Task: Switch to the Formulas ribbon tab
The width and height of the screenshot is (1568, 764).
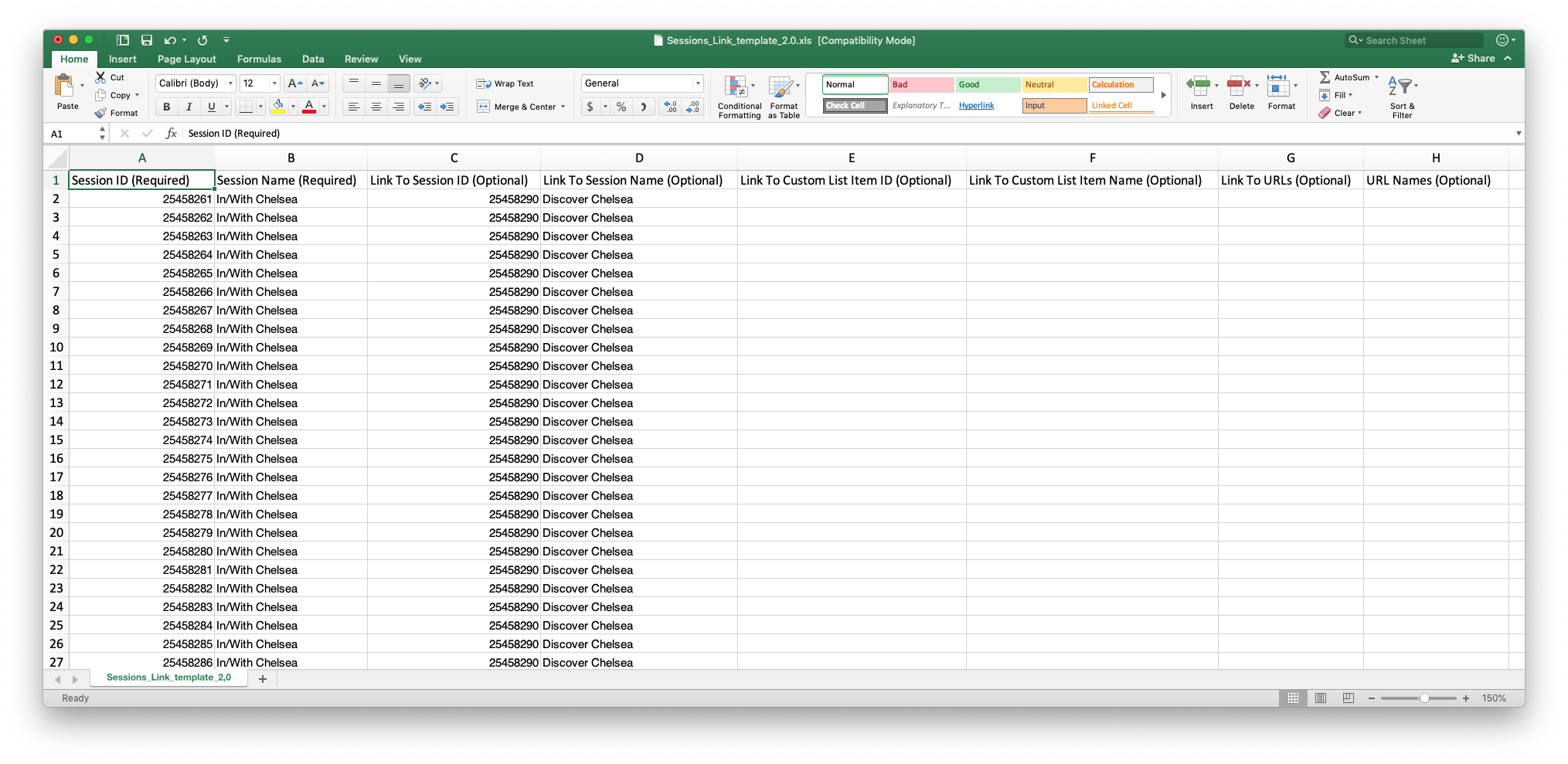Action: [259, 59]
